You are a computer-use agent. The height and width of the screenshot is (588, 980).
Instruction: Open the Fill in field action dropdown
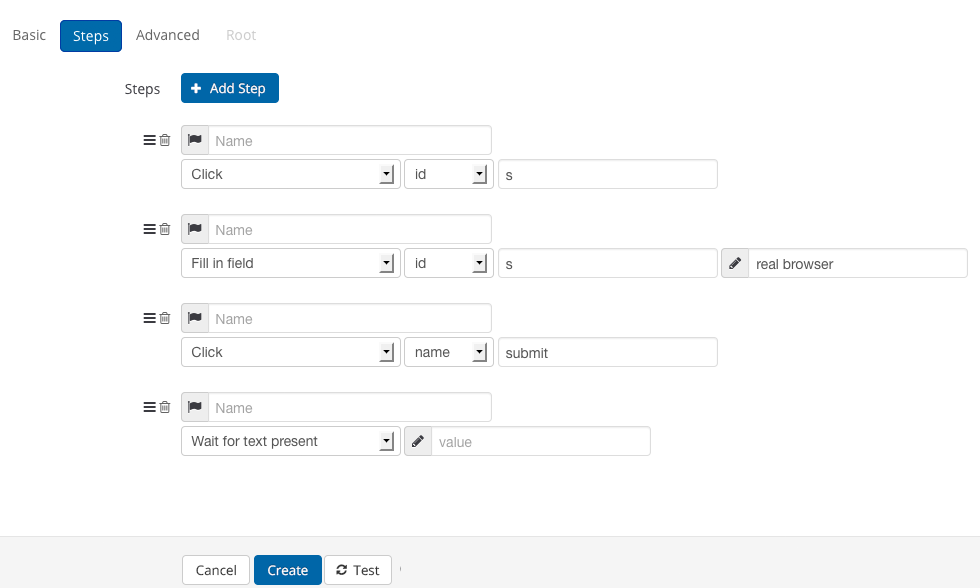coord(291,263)
